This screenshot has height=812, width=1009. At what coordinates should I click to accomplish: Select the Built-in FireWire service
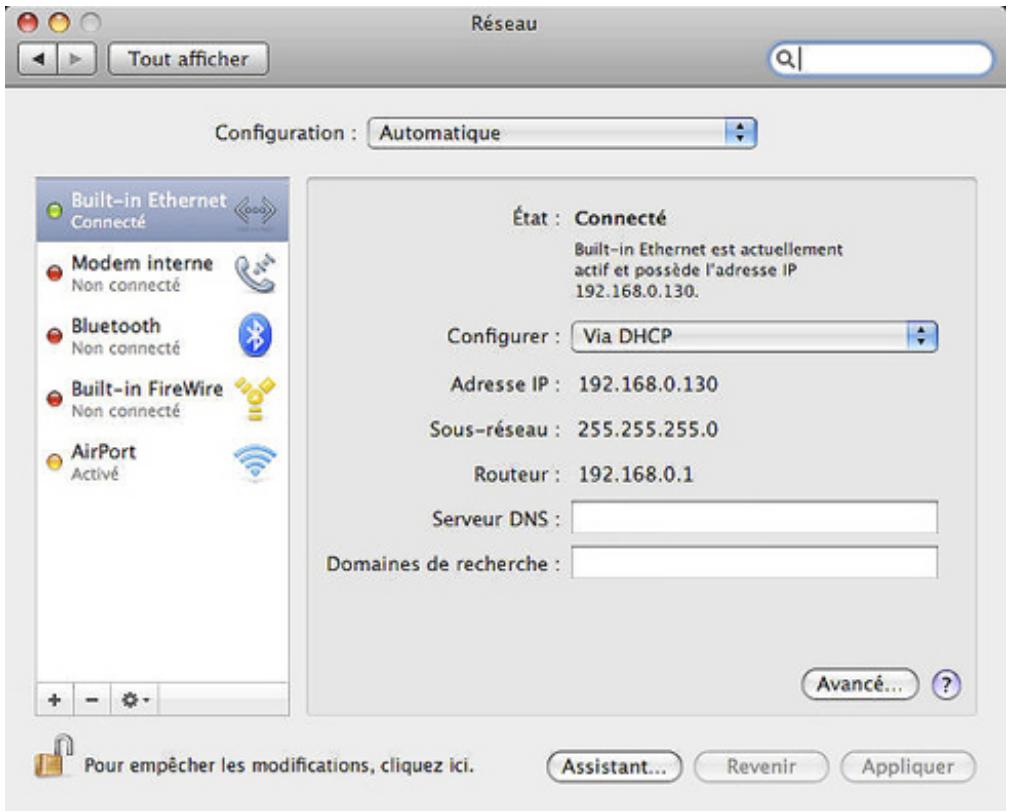tap(162, 398)
